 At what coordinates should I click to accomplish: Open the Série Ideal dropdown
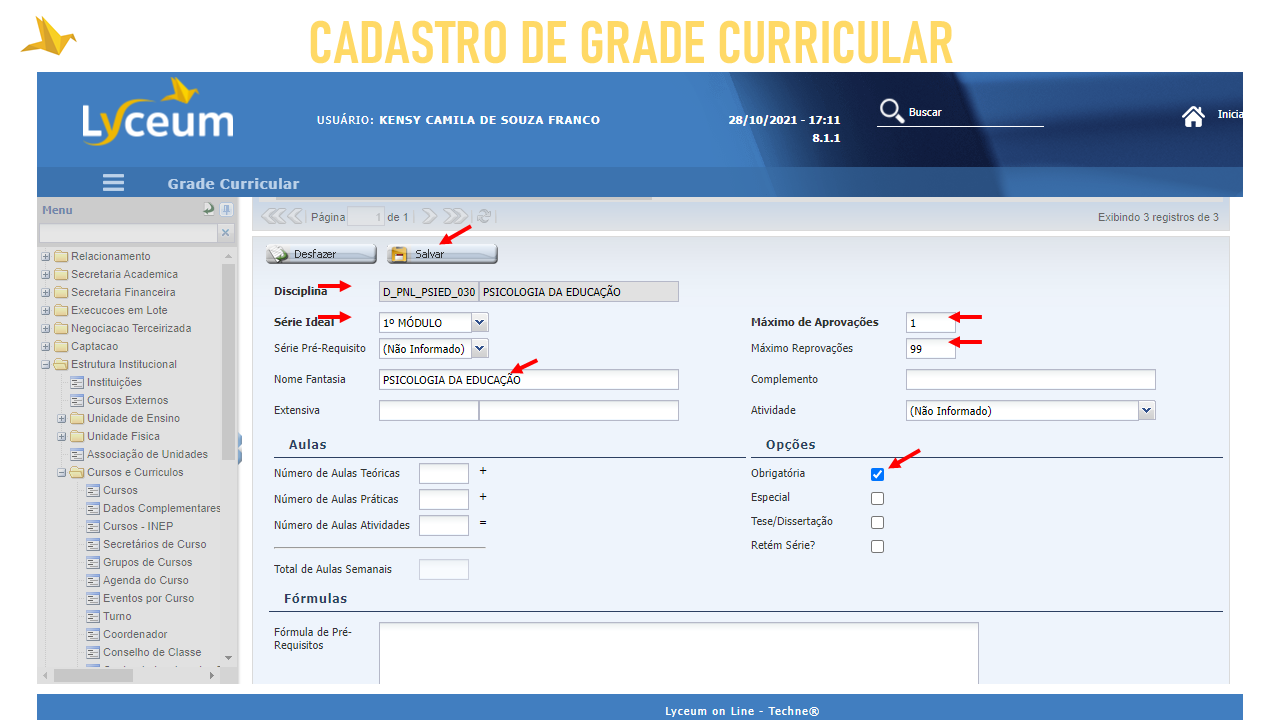coord(480,322)
